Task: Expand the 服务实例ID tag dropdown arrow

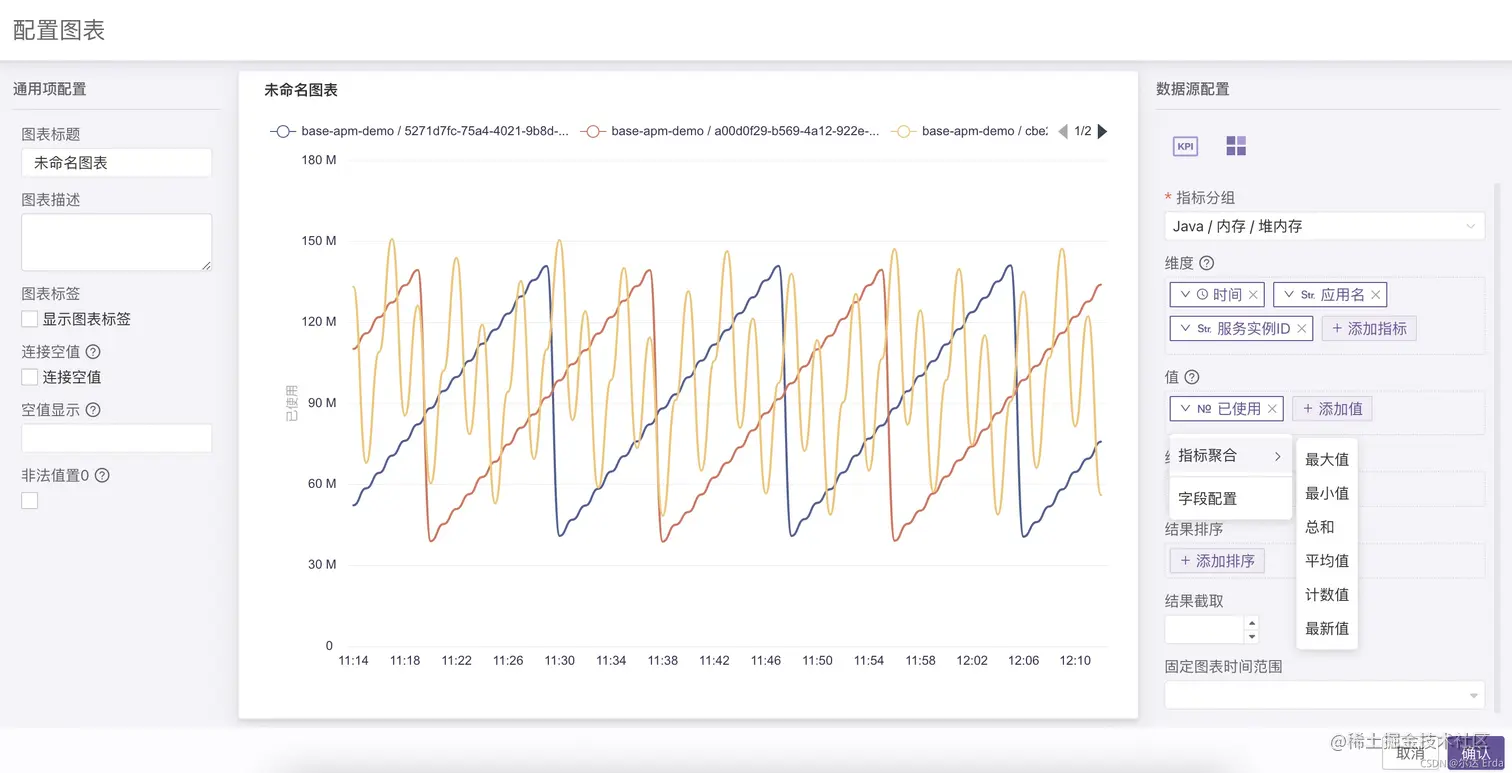Action: (1185, 328)
